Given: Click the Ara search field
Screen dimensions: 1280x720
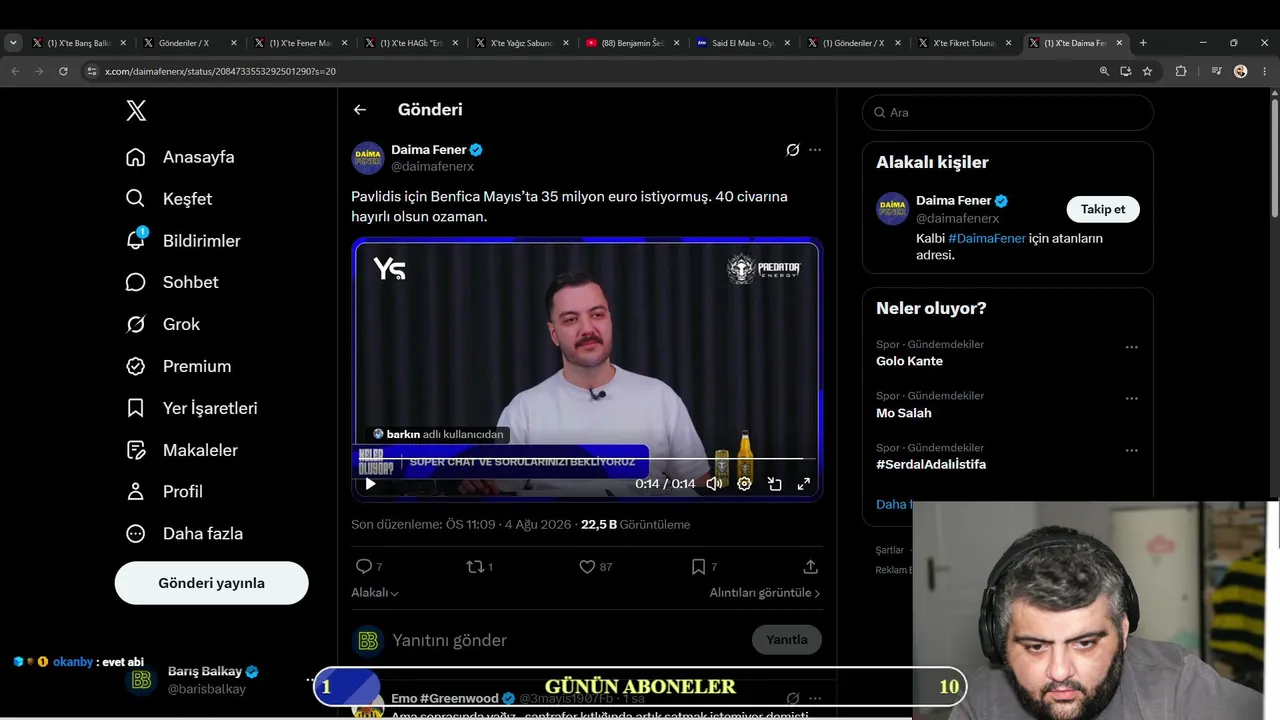Looking at the screenshot, I should 1008,113.
